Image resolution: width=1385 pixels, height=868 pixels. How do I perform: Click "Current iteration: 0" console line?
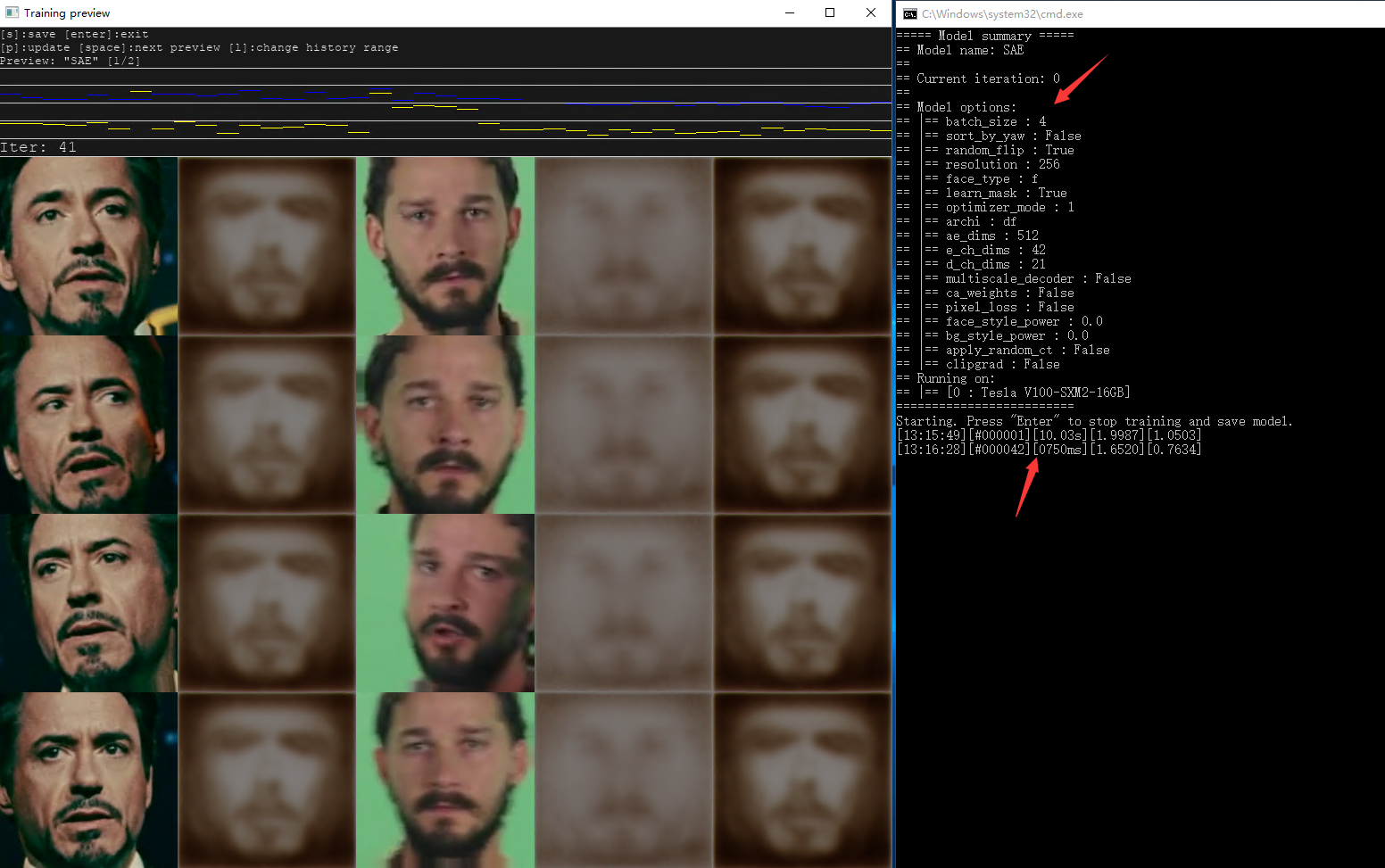[988, 79]
